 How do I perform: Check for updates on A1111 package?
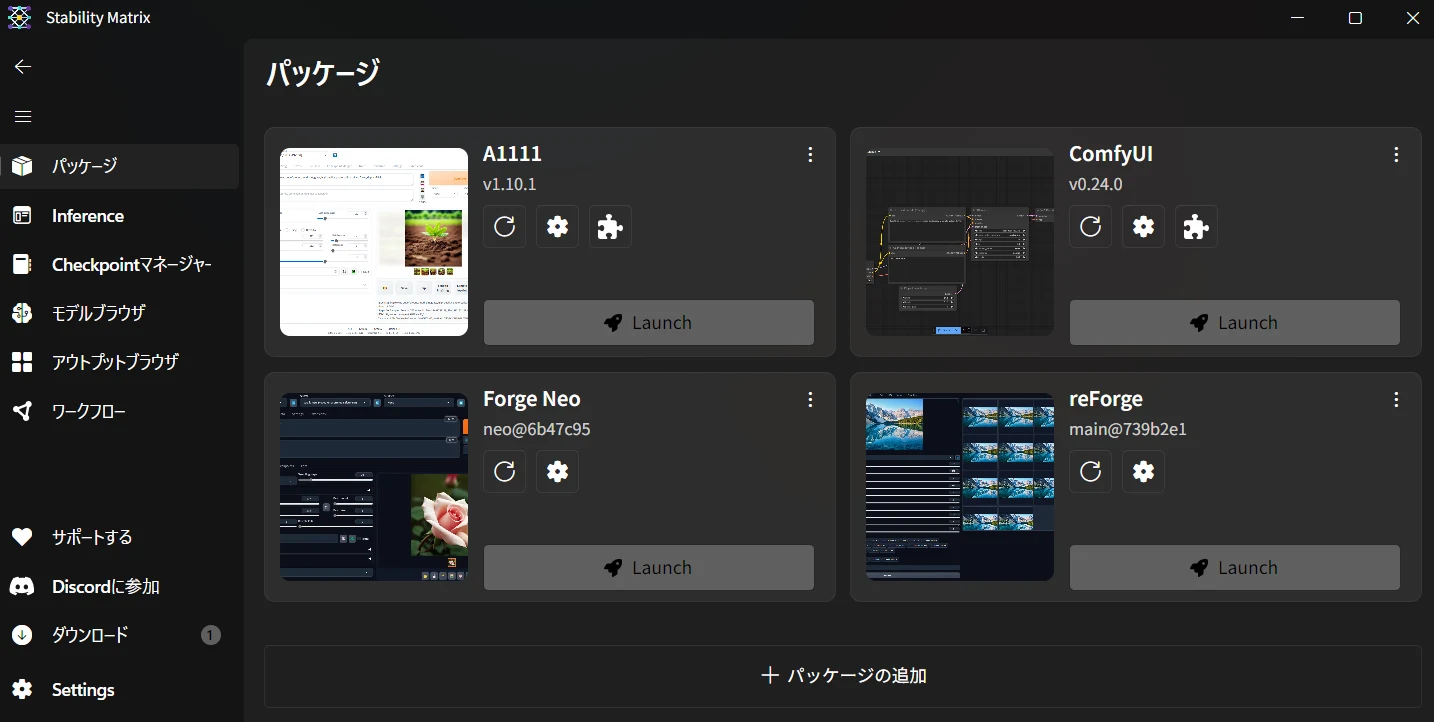pyautogui.click(x=505, y=226)
